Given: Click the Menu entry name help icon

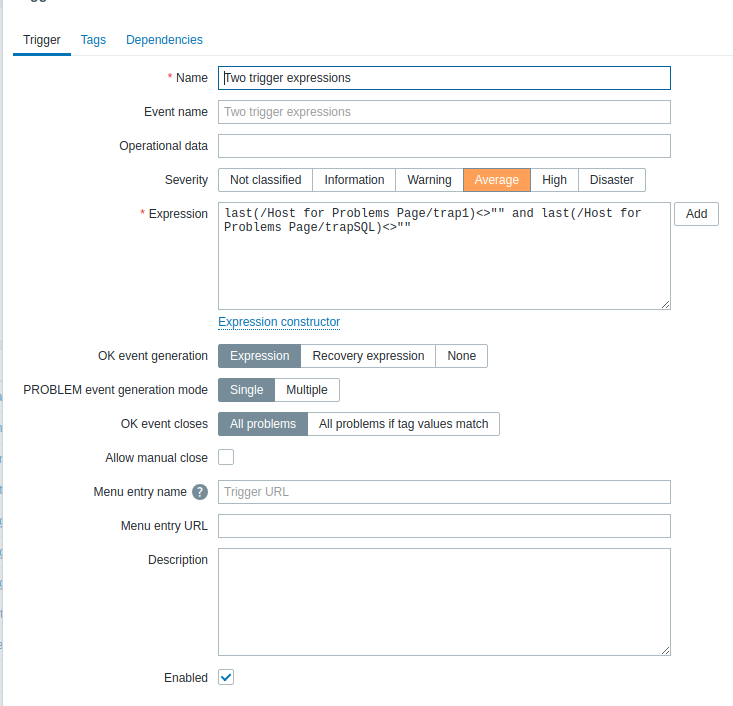Looking at the screenshot, I should point(200,492).
